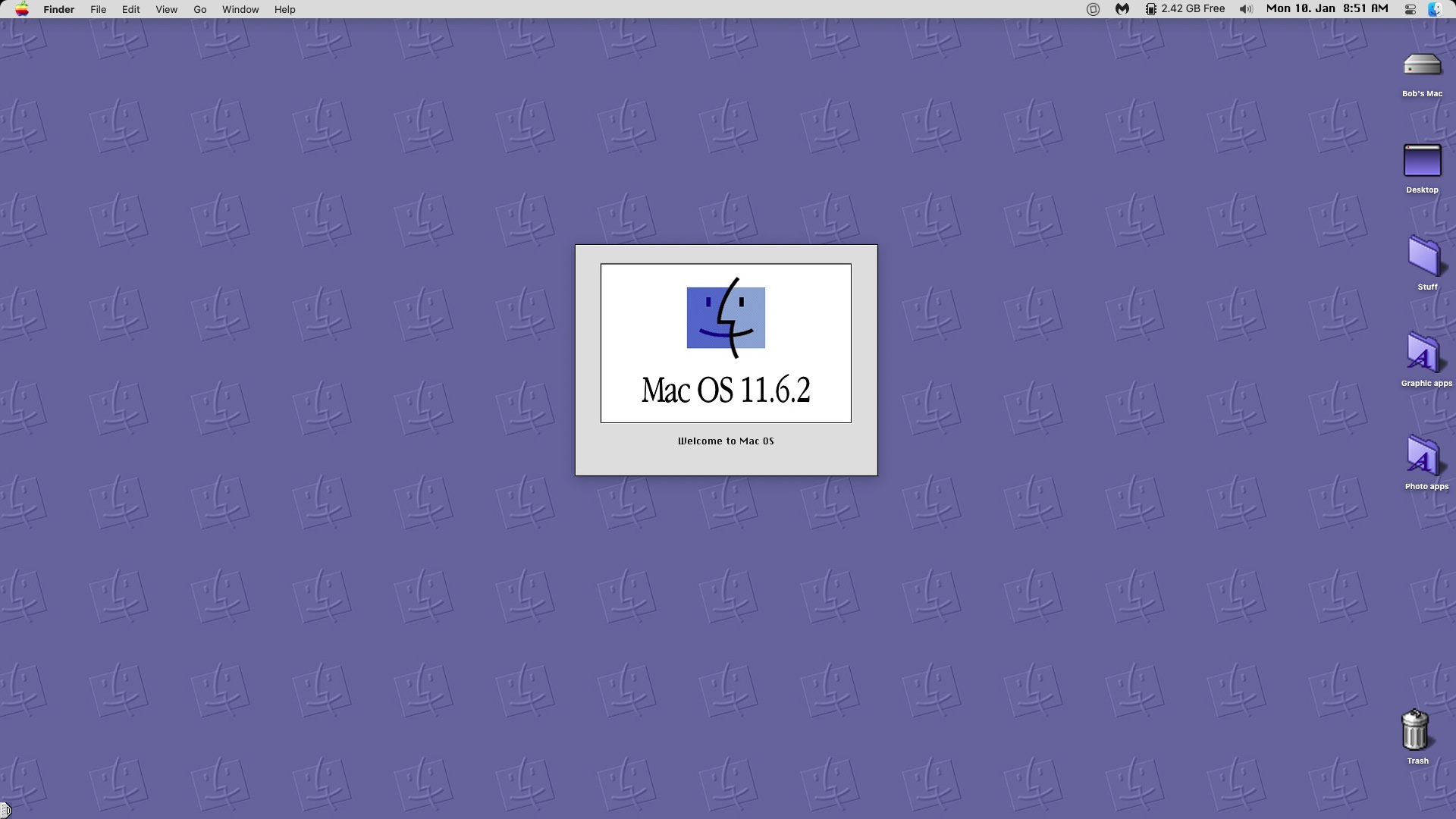This screenshot has height=819, width=1456.
Task: Open the Edit menu
Action: point(130,9)
